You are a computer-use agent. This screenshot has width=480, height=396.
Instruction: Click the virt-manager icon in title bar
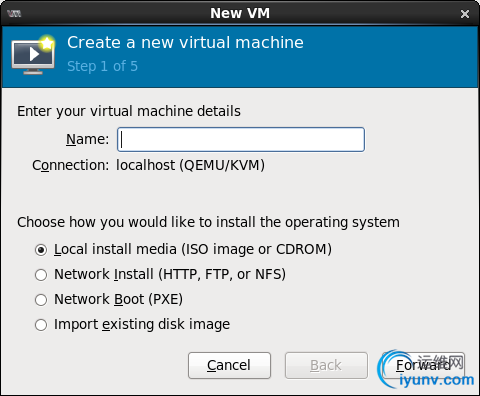pyautogui.click(x=14, y=14)
